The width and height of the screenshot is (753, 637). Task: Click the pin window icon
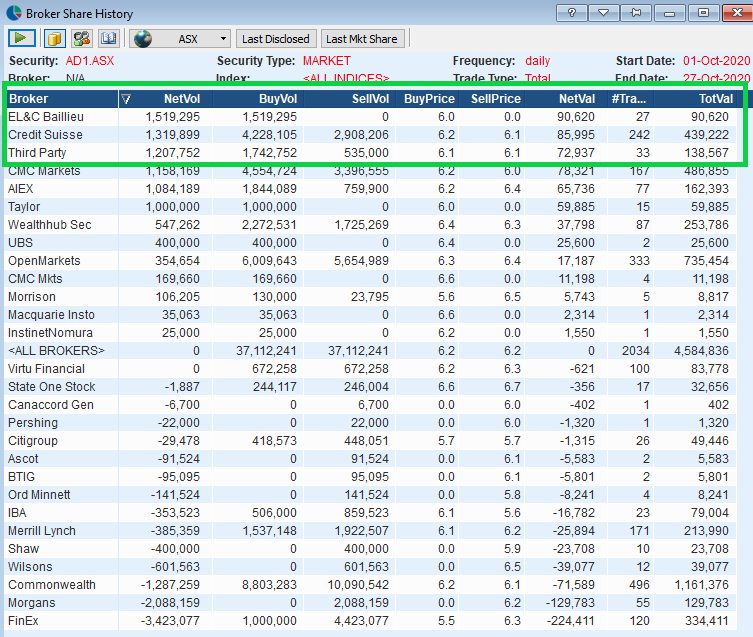pyautogui.click(x=636, y=13)
